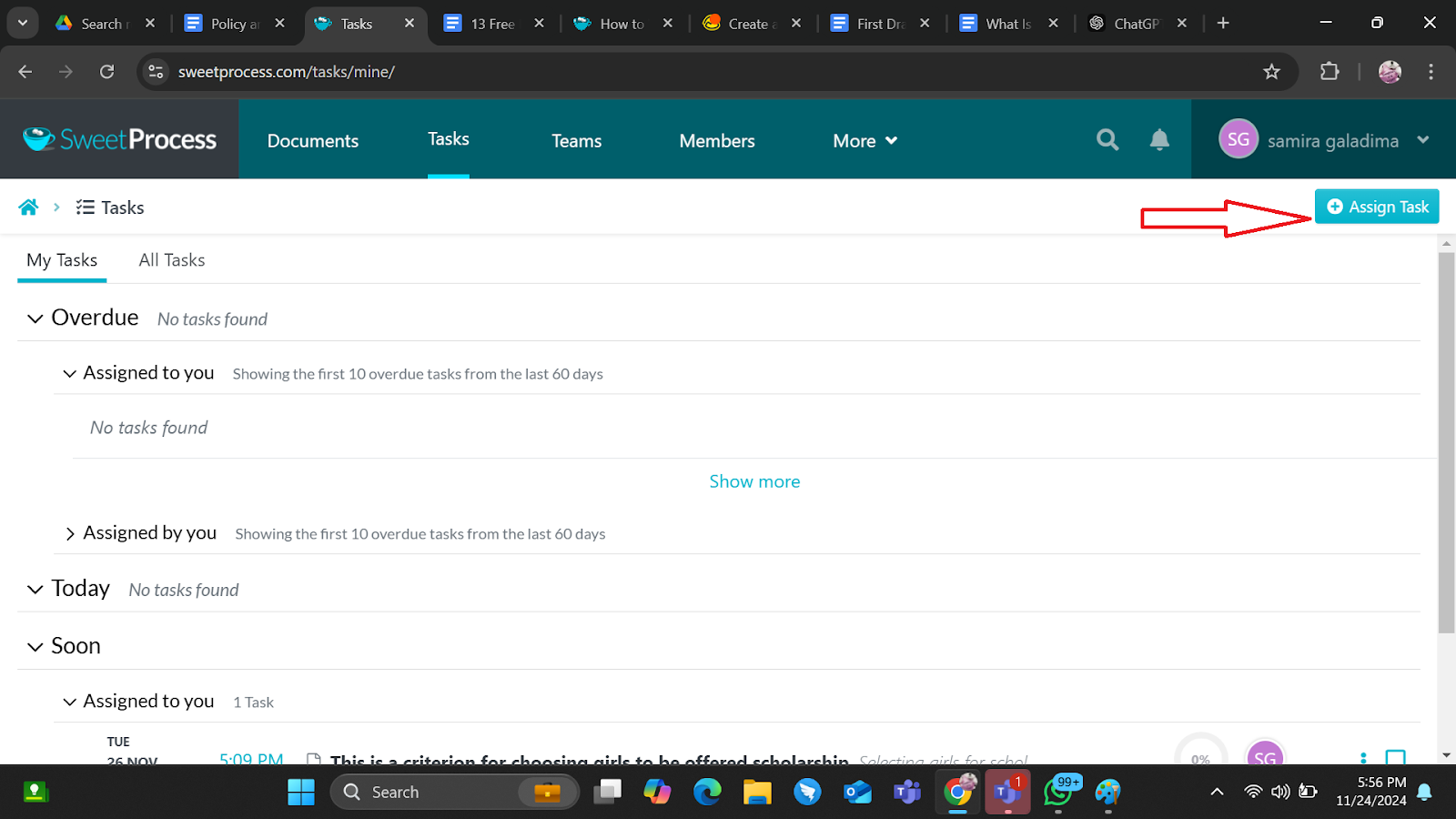This screenshot has width=1456, height=819.
Task: Open the Paint icon on the taskbar
Action: pos(1107,792)
